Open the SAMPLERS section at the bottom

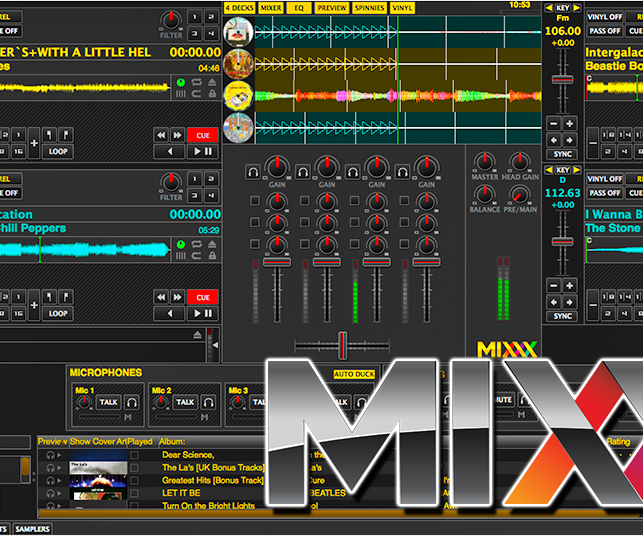(x=32, y=529)
